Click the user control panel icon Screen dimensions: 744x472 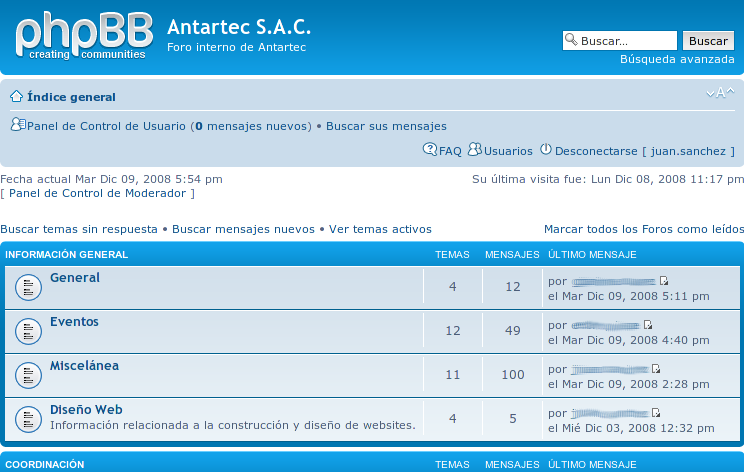point(18,125)
